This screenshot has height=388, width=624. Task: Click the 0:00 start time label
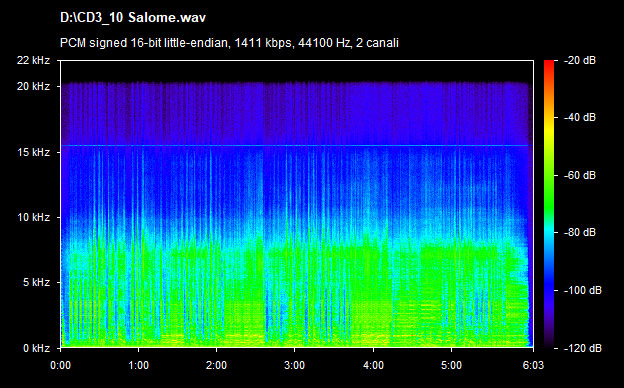(x=60, y=365)
